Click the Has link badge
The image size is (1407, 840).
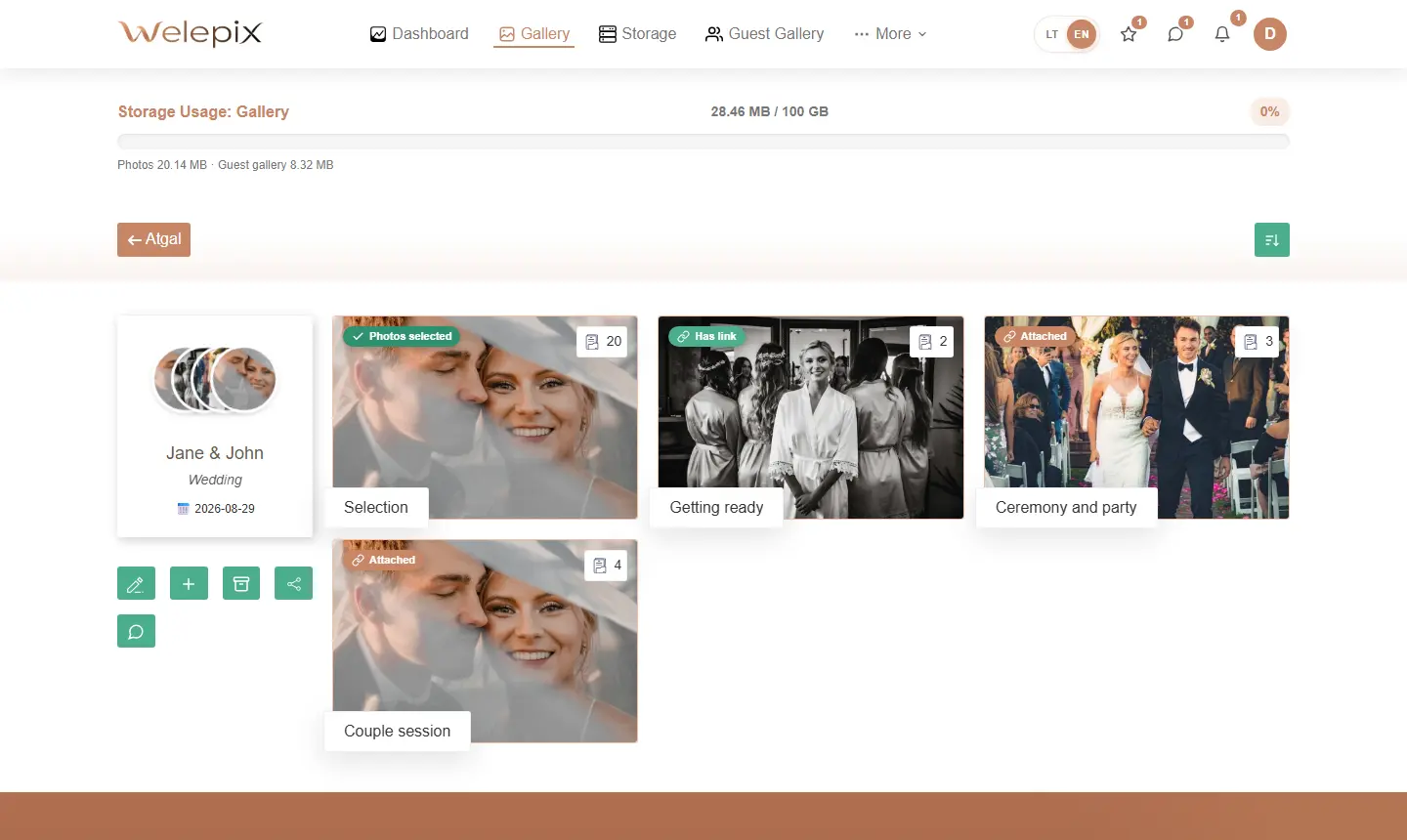click(706, 336)
